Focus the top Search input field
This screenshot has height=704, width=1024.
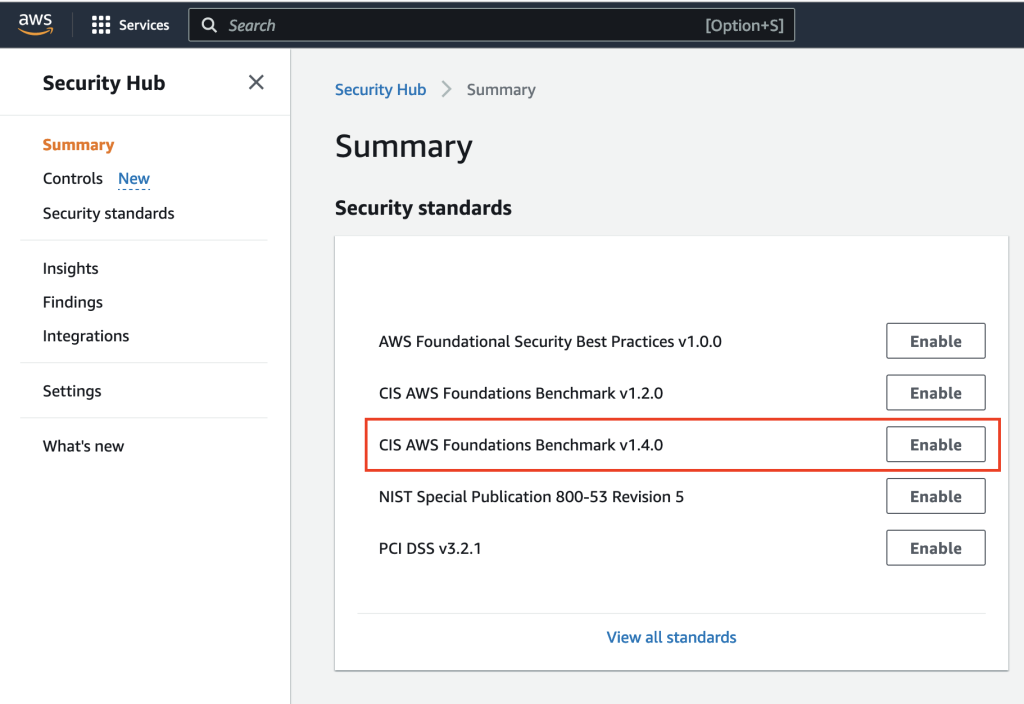click(x=491, y=25)
